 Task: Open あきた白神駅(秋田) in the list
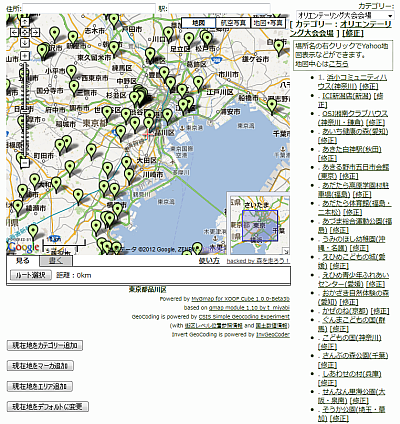coord(352,149)
